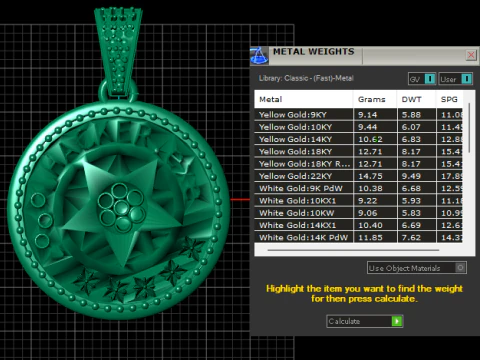Click the 9.49 DWT value

411,176
